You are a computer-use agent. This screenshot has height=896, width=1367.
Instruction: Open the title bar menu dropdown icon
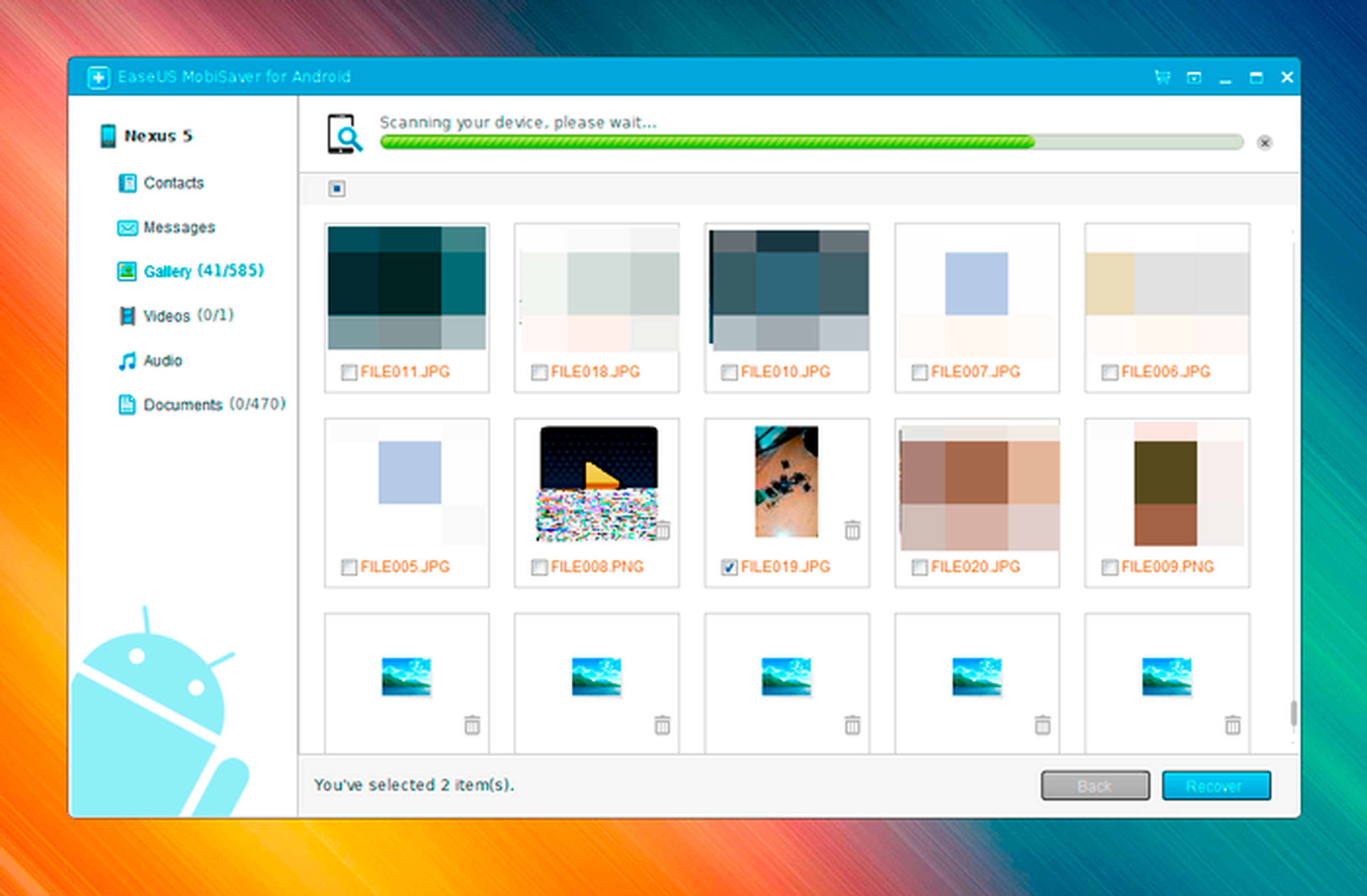coord(1194,78)
